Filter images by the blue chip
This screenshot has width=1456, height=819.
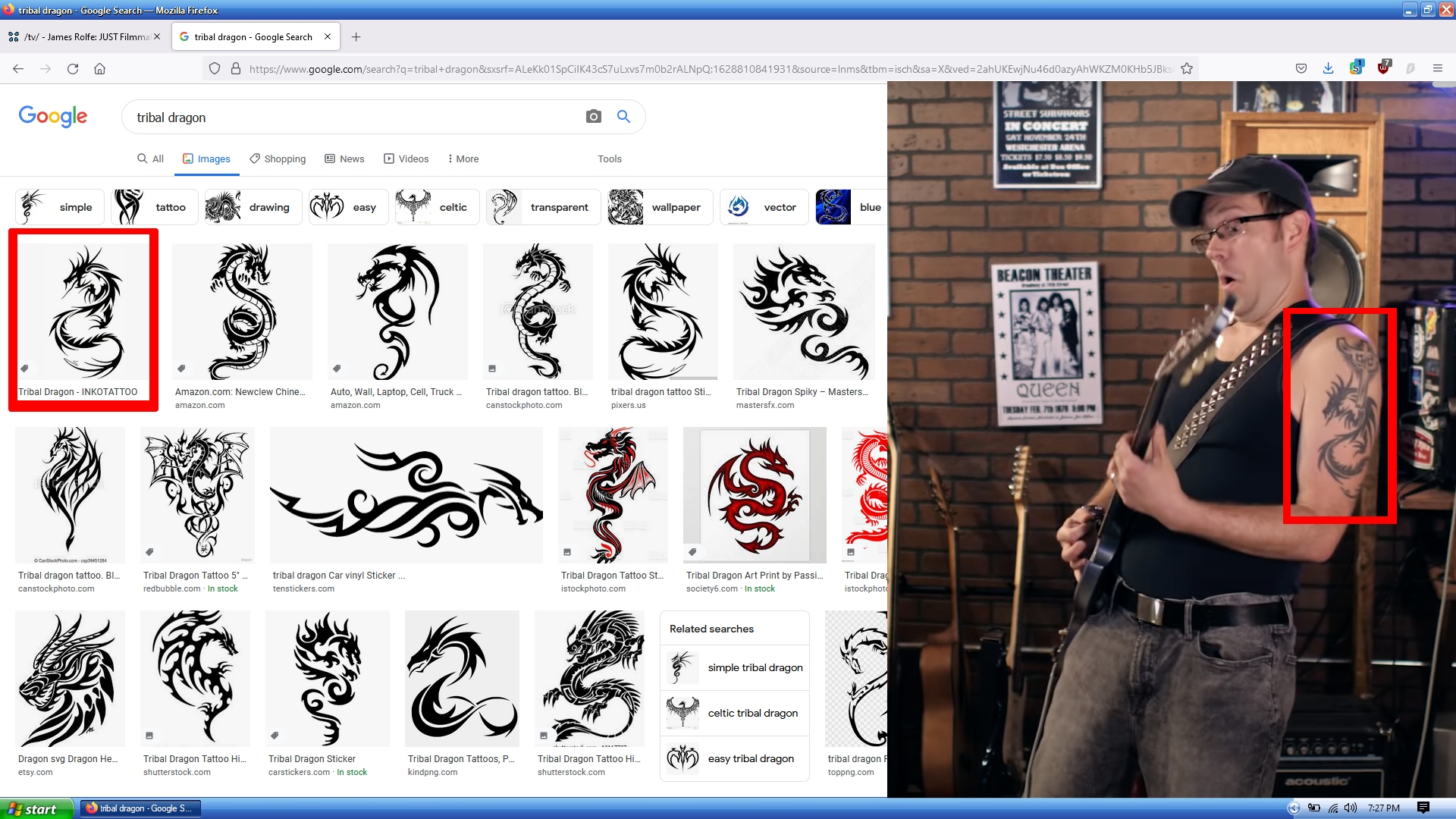[x=850, y=207]
